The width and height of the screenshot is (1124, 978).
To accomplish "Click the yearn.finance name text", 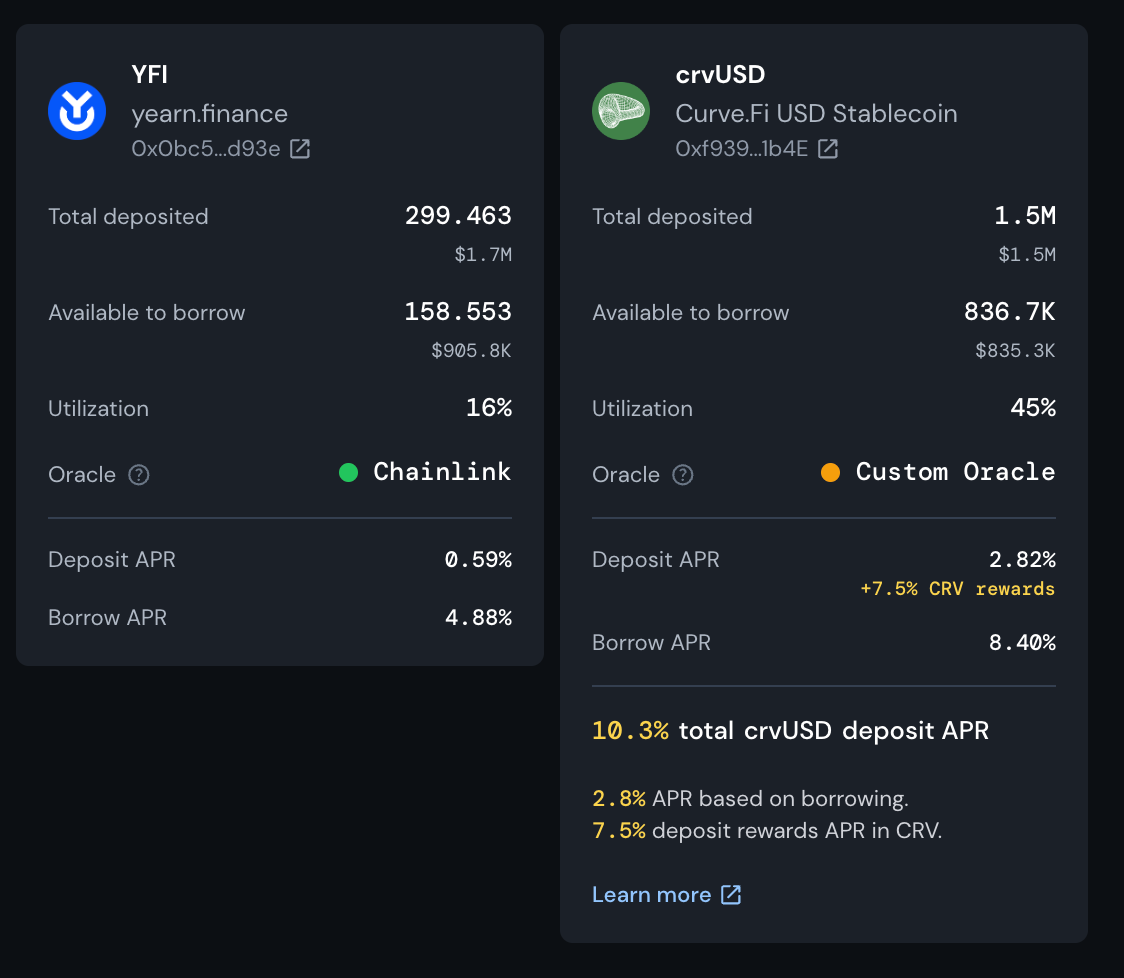I will click(209, 114).
